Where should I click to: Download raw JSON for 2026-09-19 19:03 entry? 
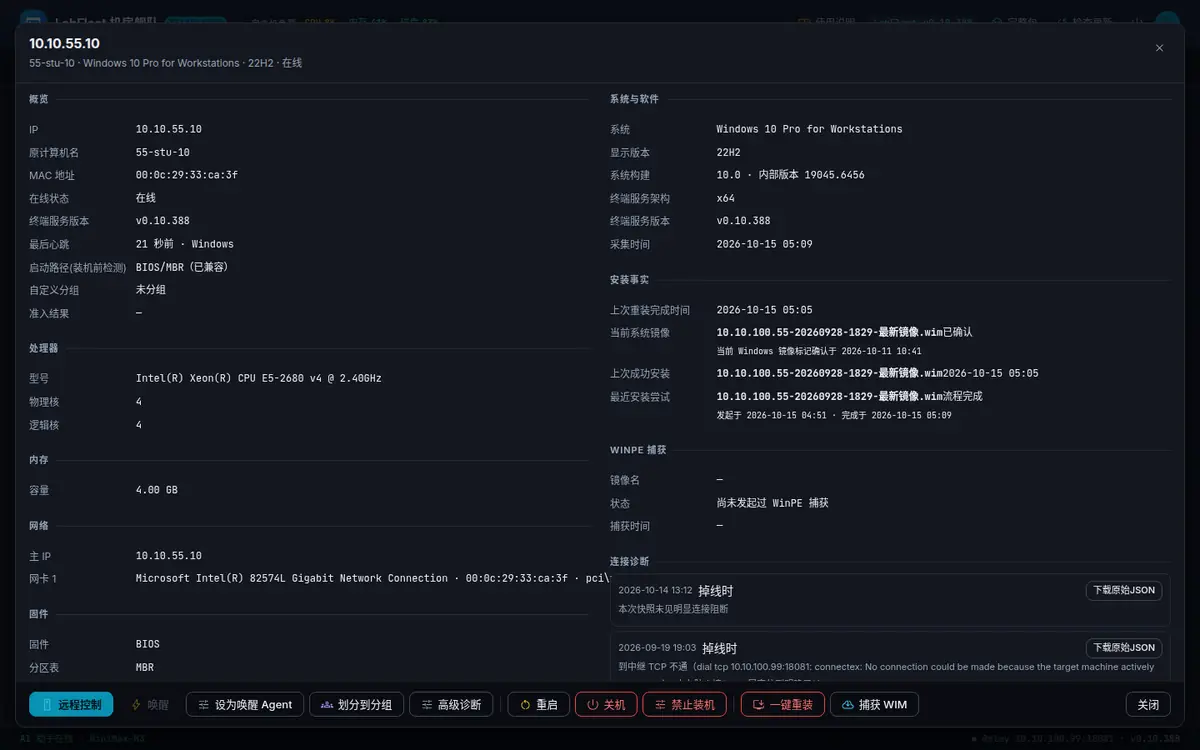[x=1124, y=647]
